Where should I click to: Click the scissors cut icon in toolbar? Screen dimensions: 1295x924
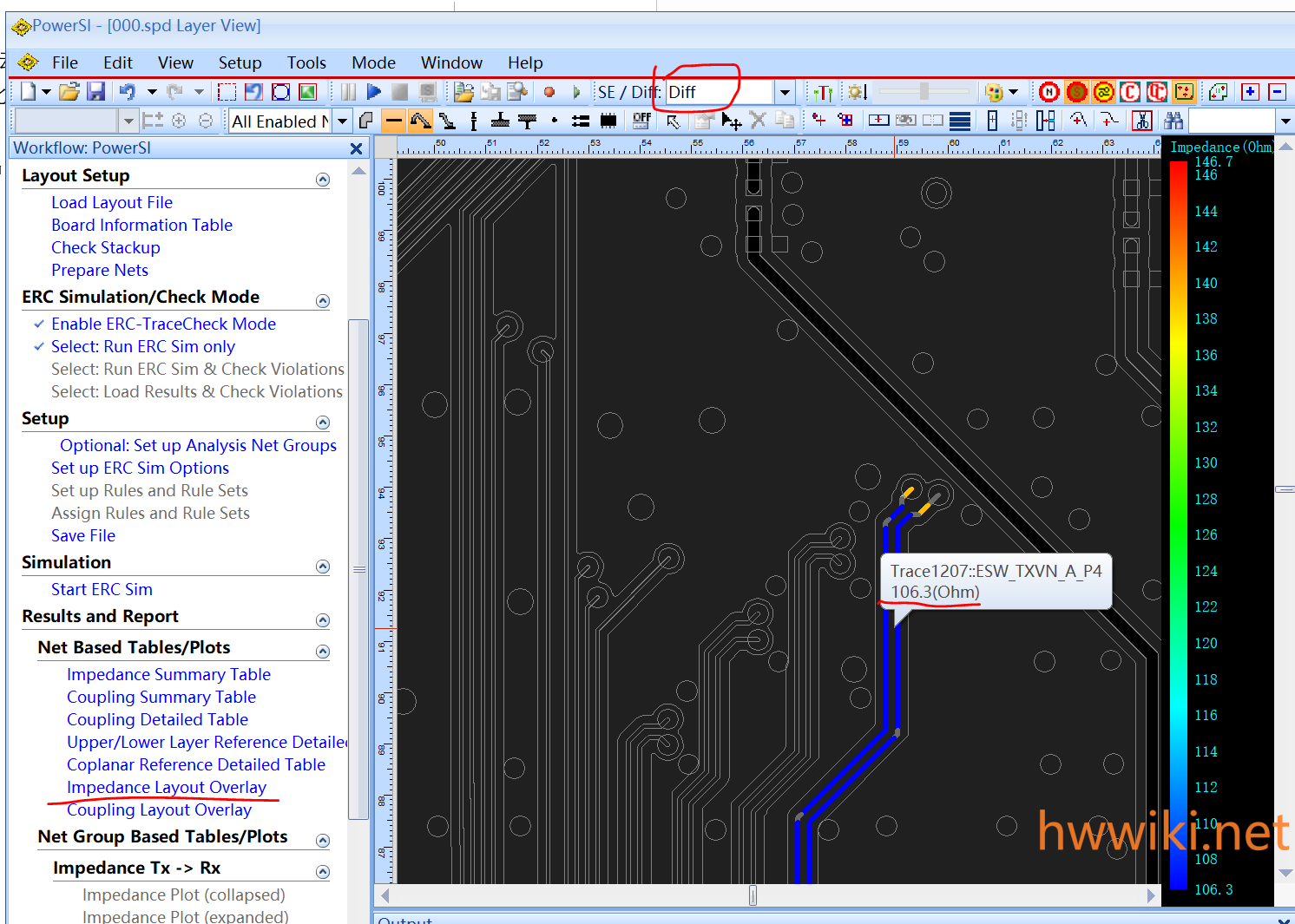coord(1142,121)
